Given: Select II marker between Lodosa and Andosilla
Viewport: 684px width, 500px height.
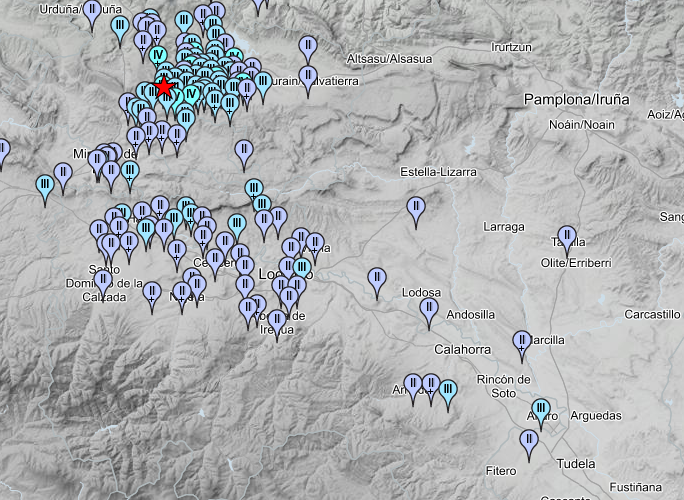Looking at the screenshot, I should pyautogui.click(x=429, y=310).
